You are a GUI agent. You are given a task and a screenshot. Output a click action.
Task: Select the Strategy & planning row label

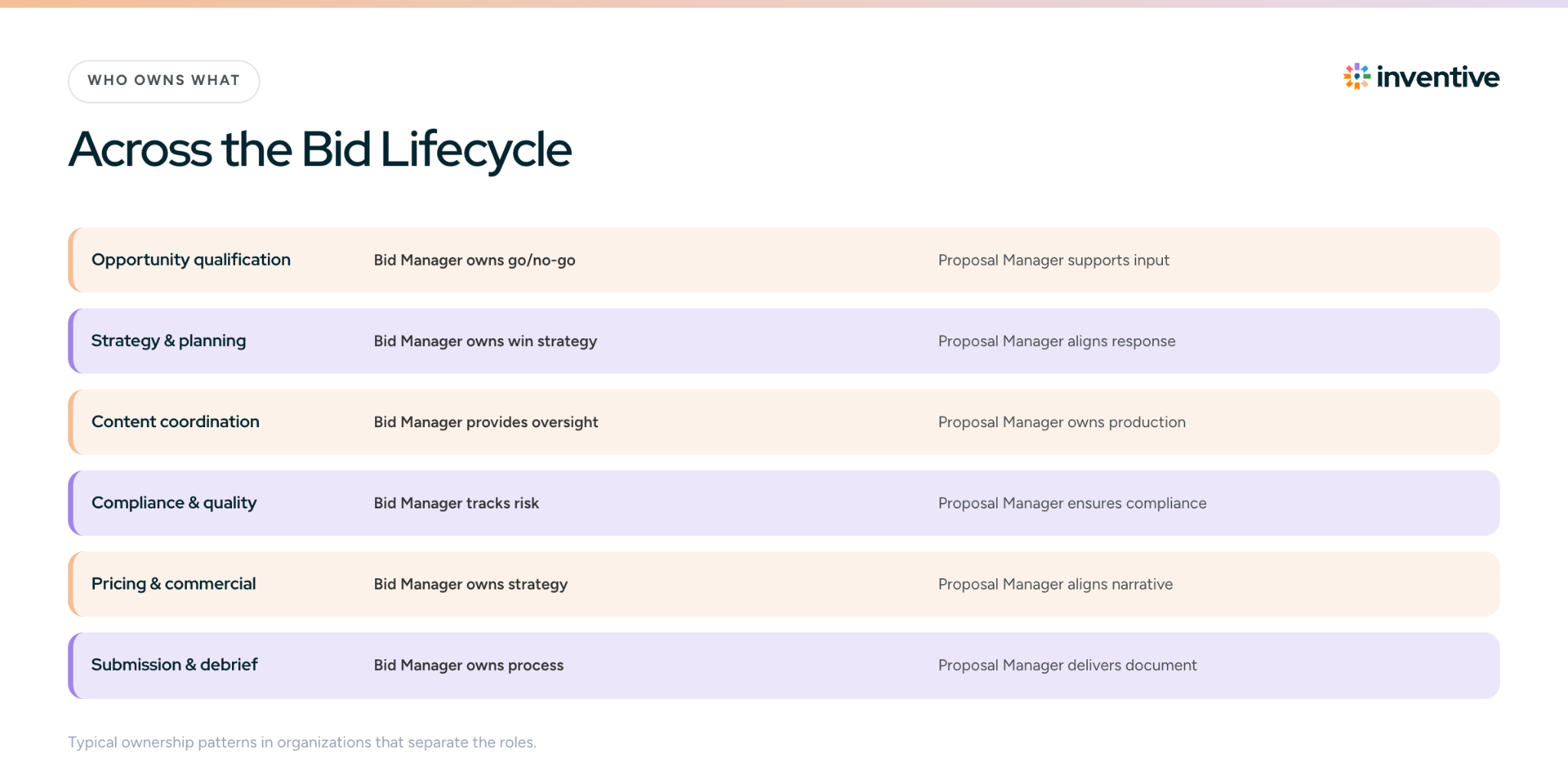[x=168, y=341]
